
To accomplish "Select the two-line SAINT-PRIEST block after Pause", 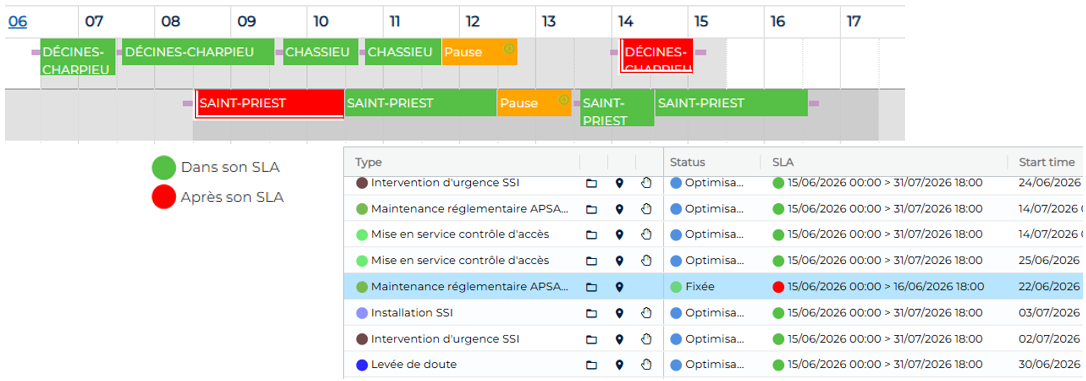I will click(617, 108).
